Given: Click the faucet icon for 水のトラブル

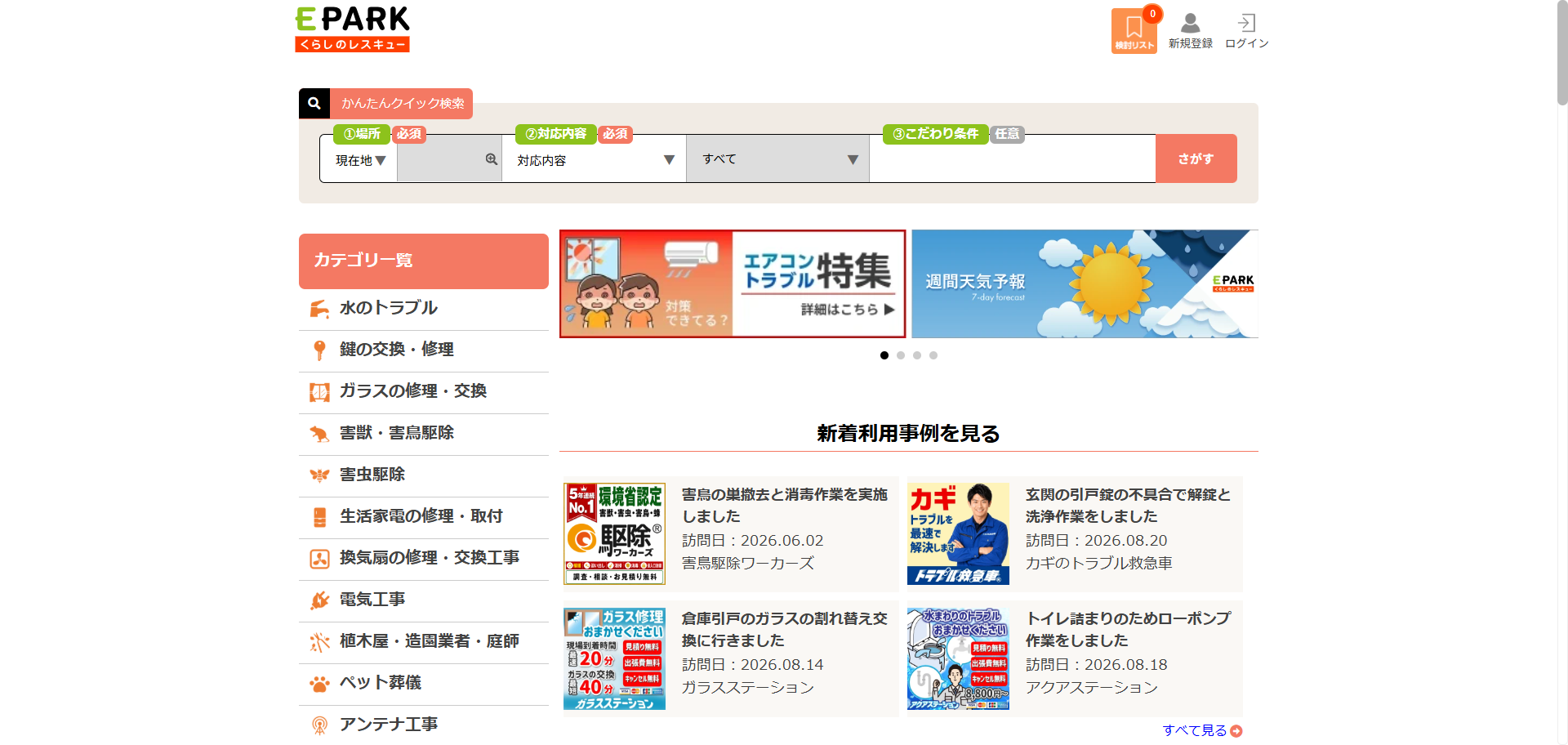Looking at the screenshot, I should 319,309.
